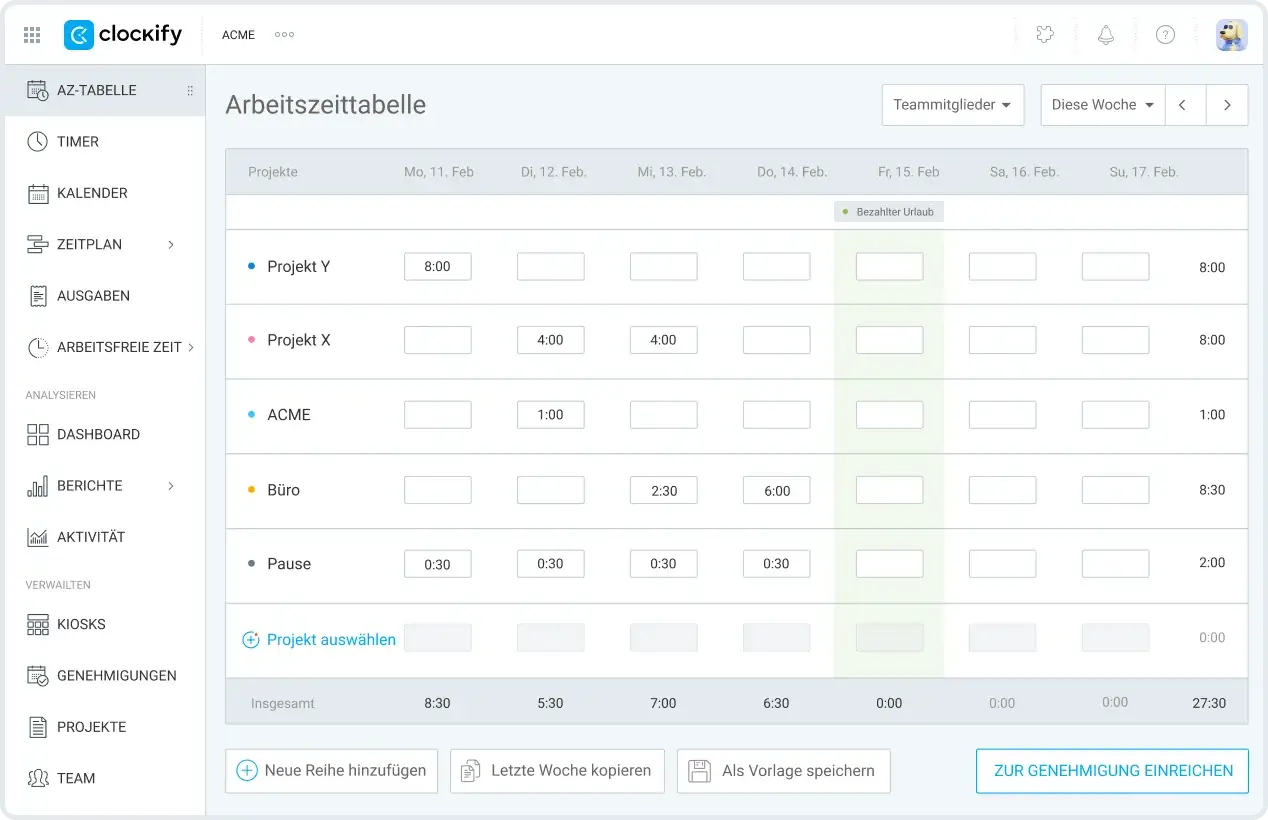Click the weekly total 27:30
Viewport: 1268px width, 820px height.
click(x=1209, y=703)
